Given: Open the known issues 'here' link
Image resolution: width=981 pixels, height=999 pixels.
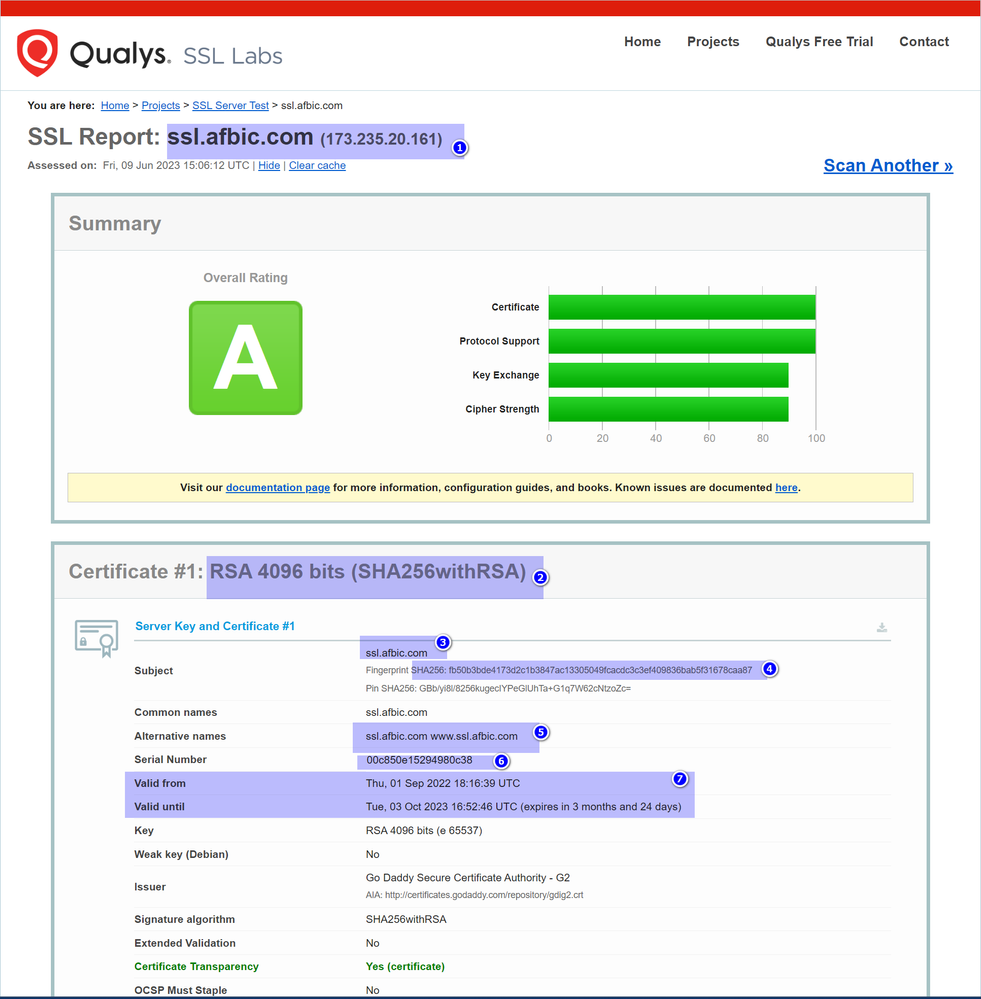Looking at the screenshot, I should (786, 487).
